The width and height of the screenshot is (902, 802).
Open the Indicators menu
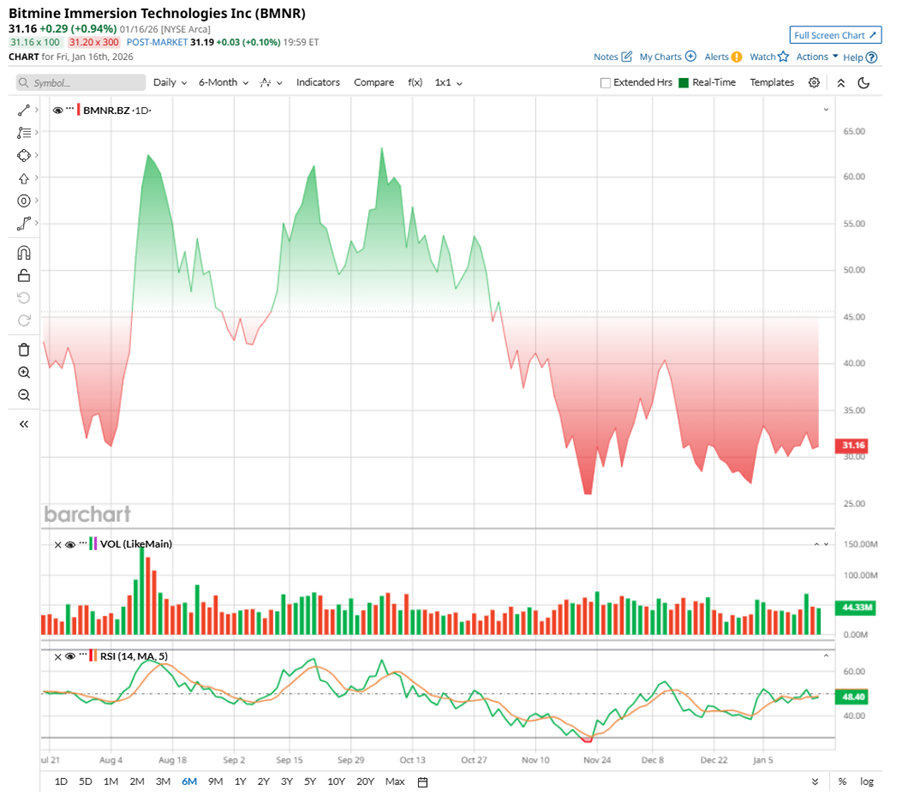pyautogui.click(x=318, y=83)
